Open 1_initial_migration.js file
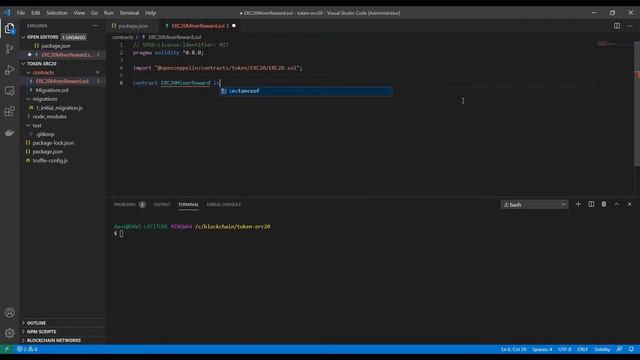 59,108
